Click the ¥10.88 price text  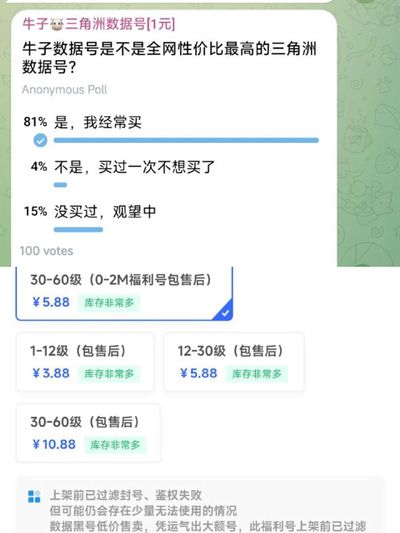(x=54, y=444)
